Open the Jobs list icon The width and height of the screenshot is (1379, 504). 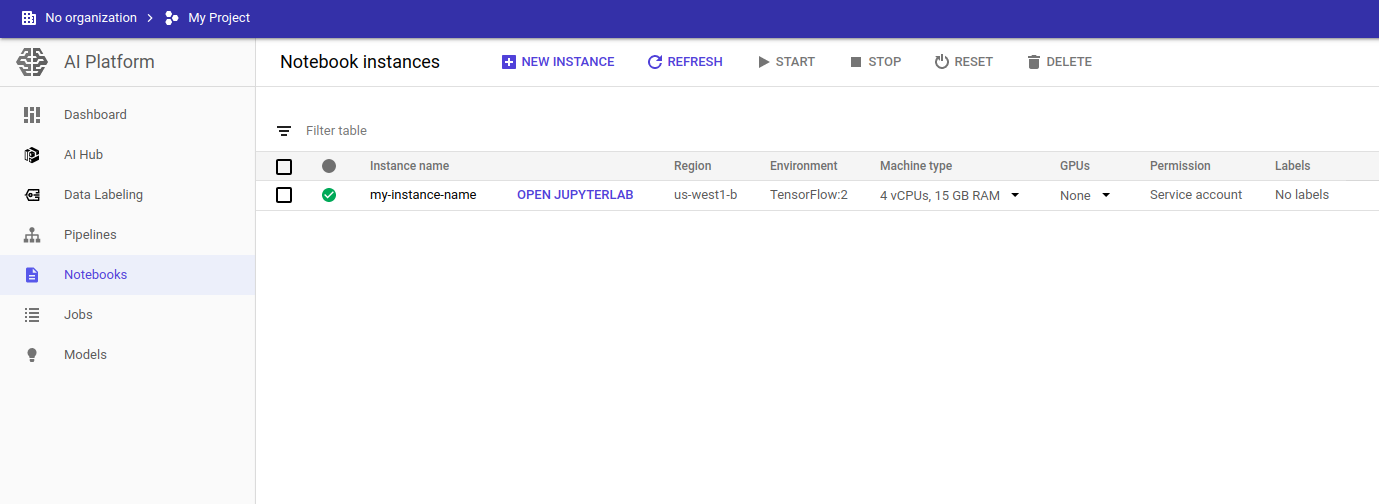tap(32, 315)
